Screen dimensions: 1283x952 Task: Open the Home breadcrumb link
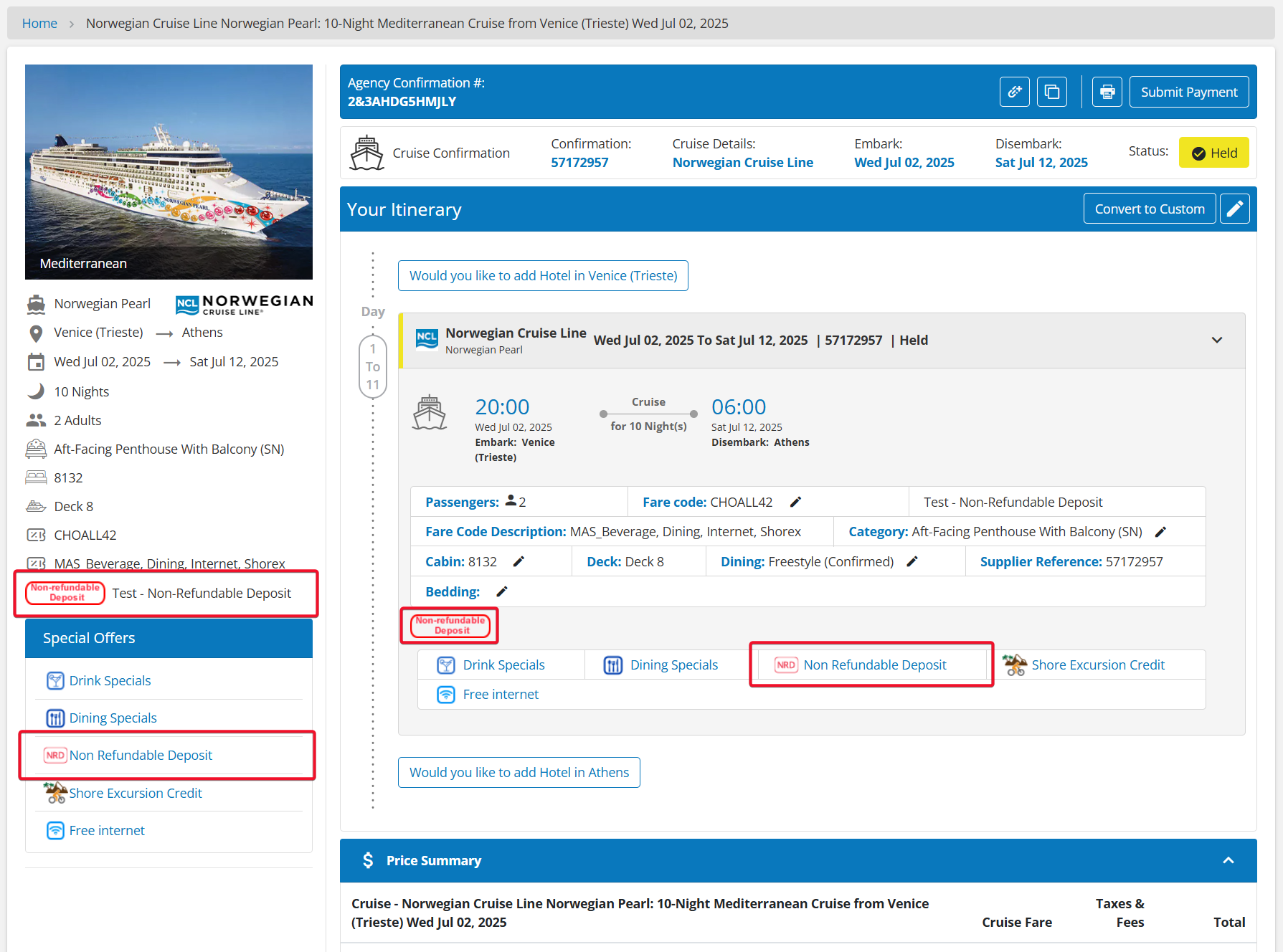click(x=39, y=23)
